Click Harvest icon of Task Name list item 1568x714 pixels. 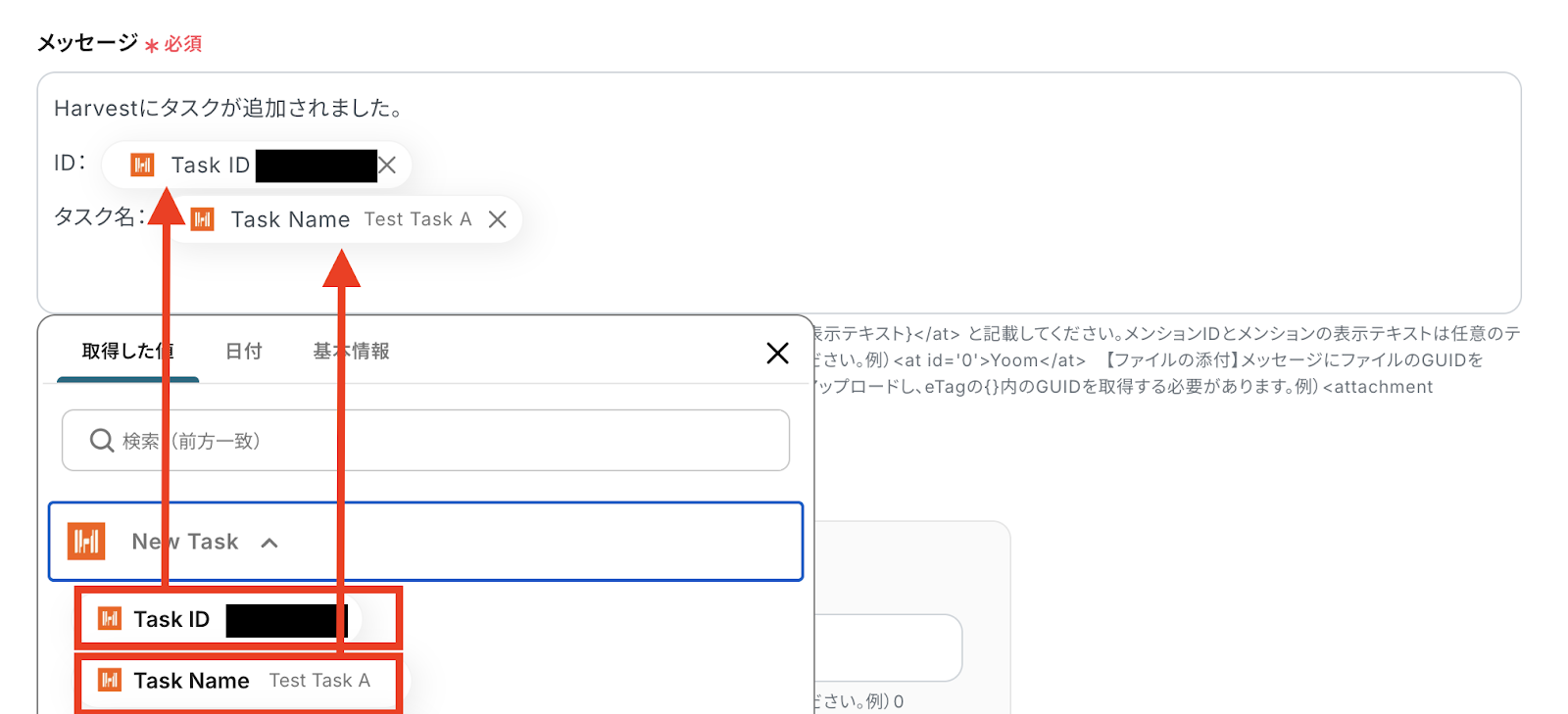pos(110,680)
